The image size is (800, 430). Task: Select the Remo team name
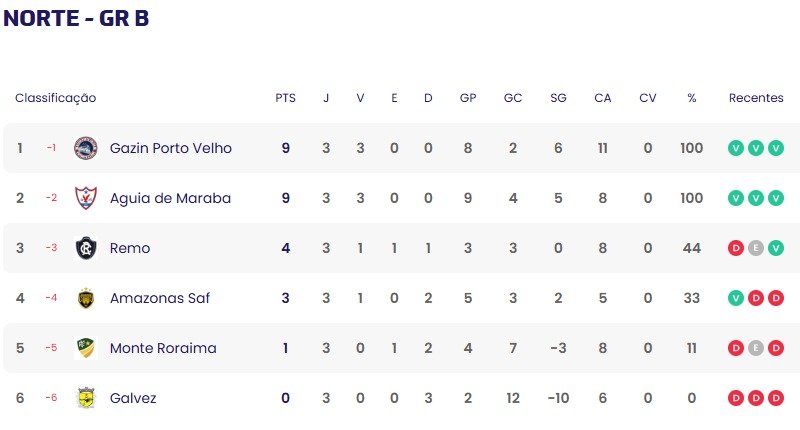coord(130,248)
